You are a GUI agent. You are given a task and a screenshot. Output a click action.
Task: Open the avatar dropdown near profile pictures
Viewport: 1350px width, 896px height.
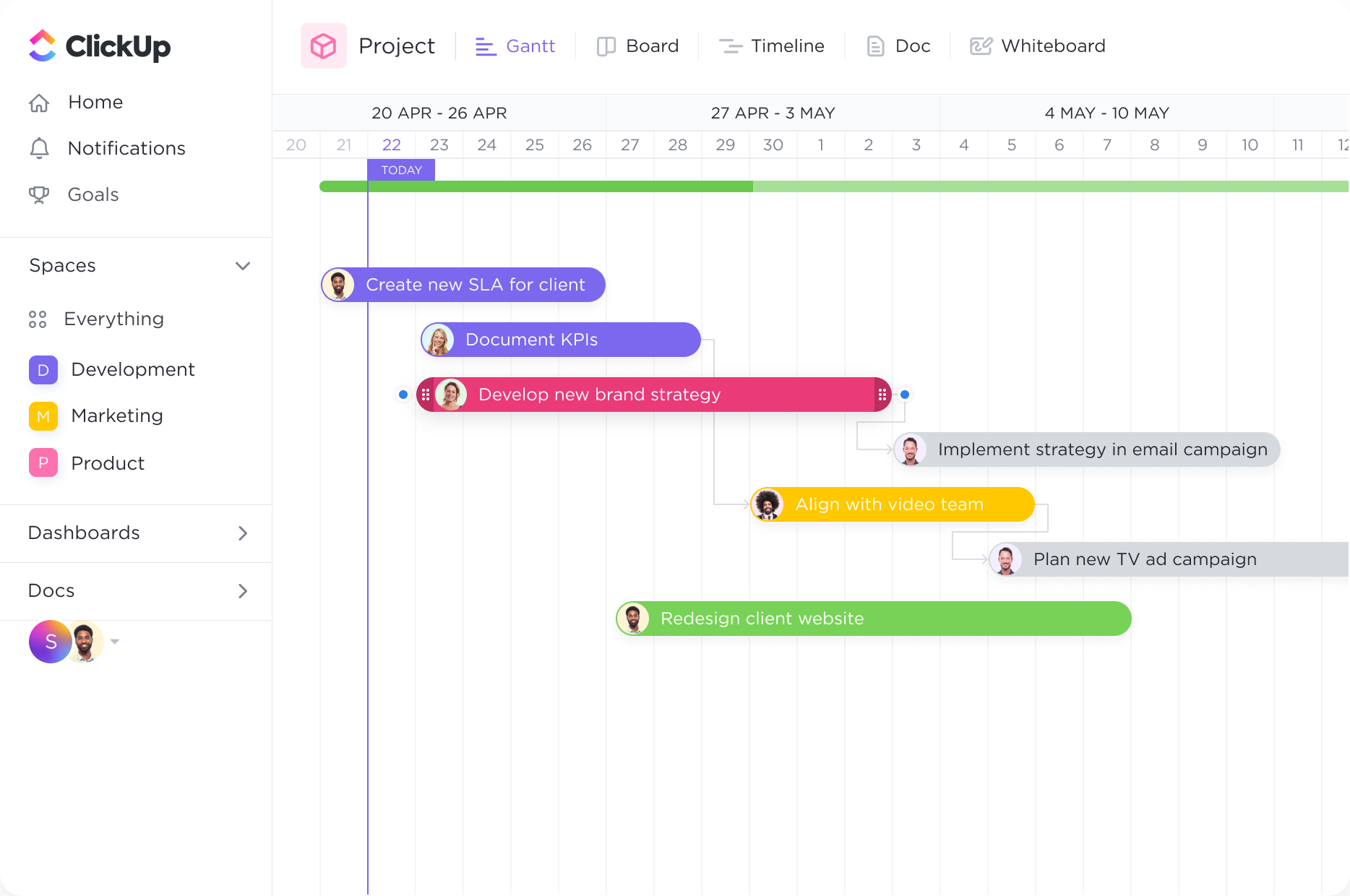point(116,642)
